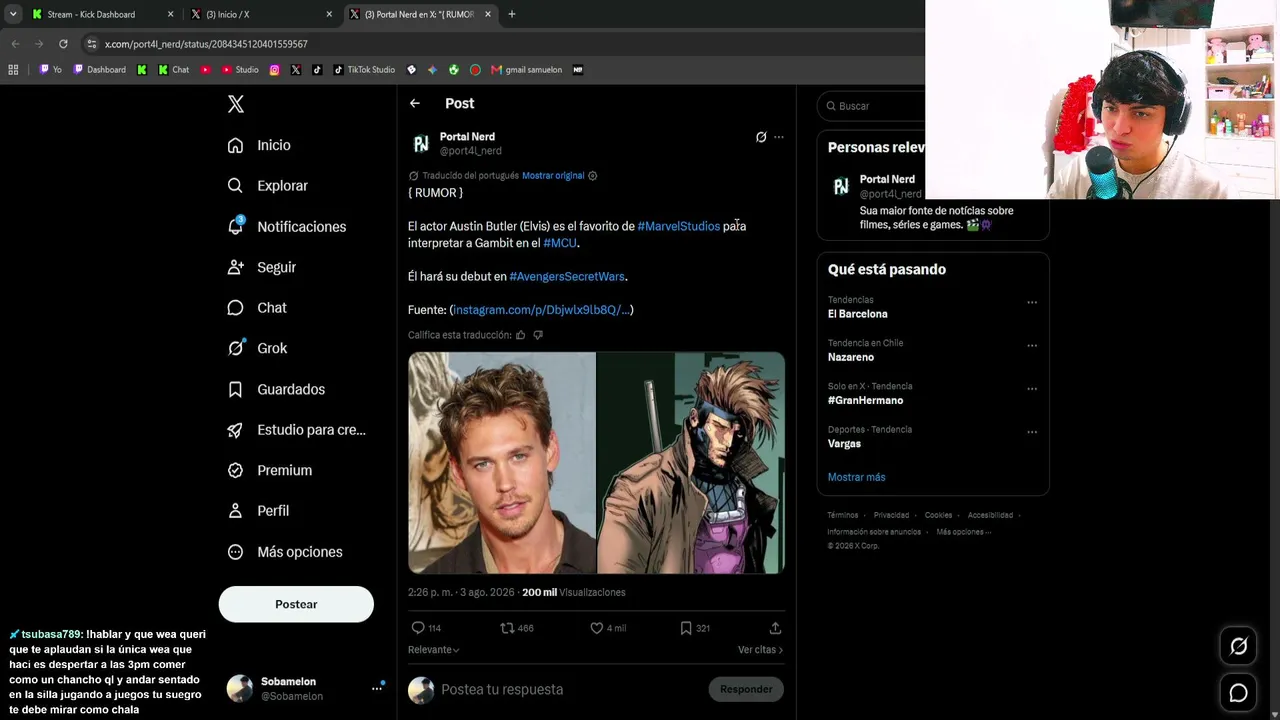The width and height of the screenshot is (1280, 720).
Task: Click the share icon on the post
Action: click(x=775, y=628)
